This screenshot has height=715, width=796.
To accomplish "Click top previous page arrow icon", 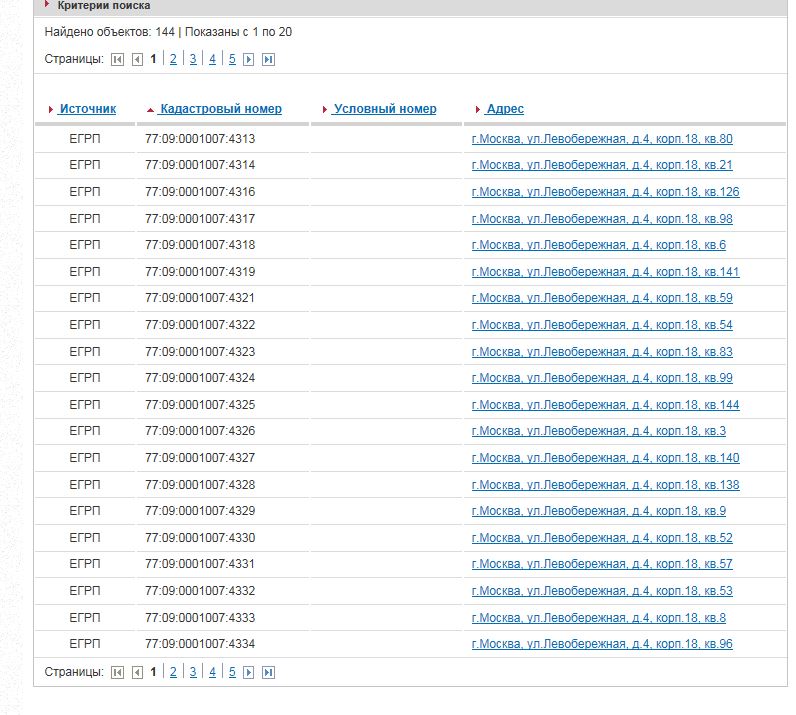I will click(137, 60).
